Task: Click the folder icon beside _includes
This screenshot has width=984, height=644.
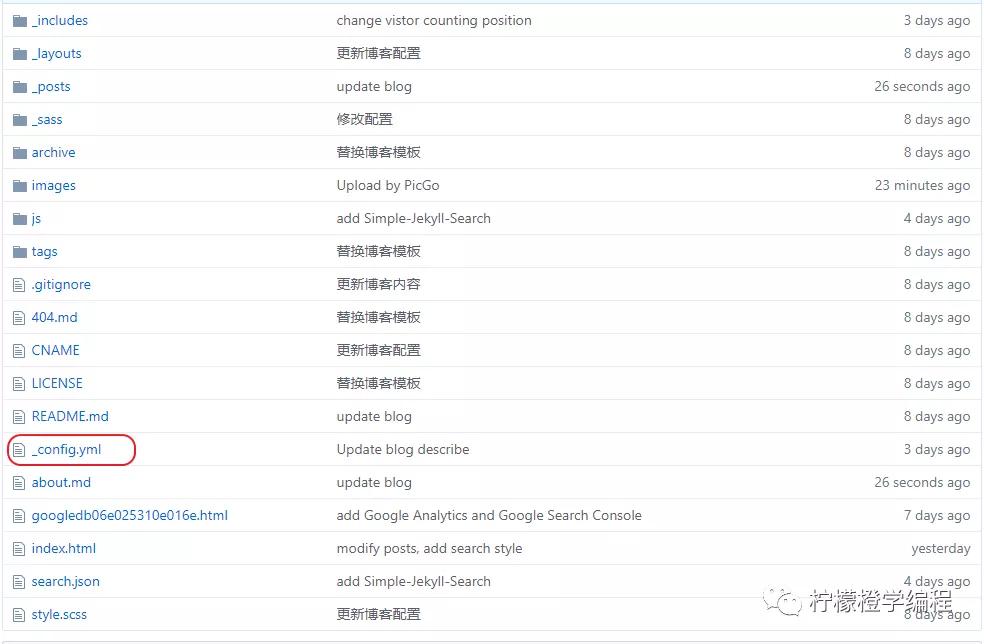Action: point(18,20)
